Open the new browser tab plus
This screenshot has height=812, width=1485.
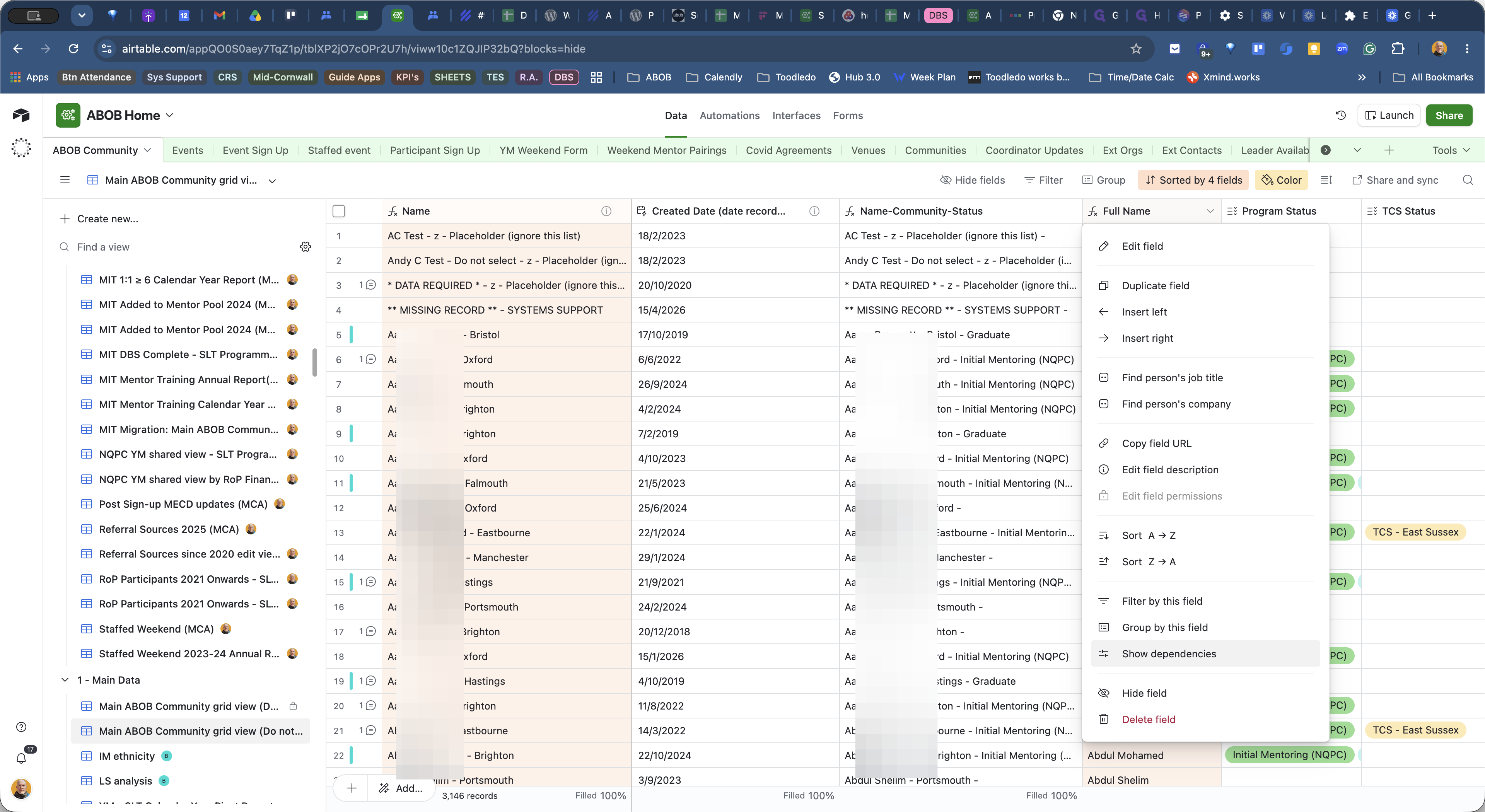(x=1432, y=15)
